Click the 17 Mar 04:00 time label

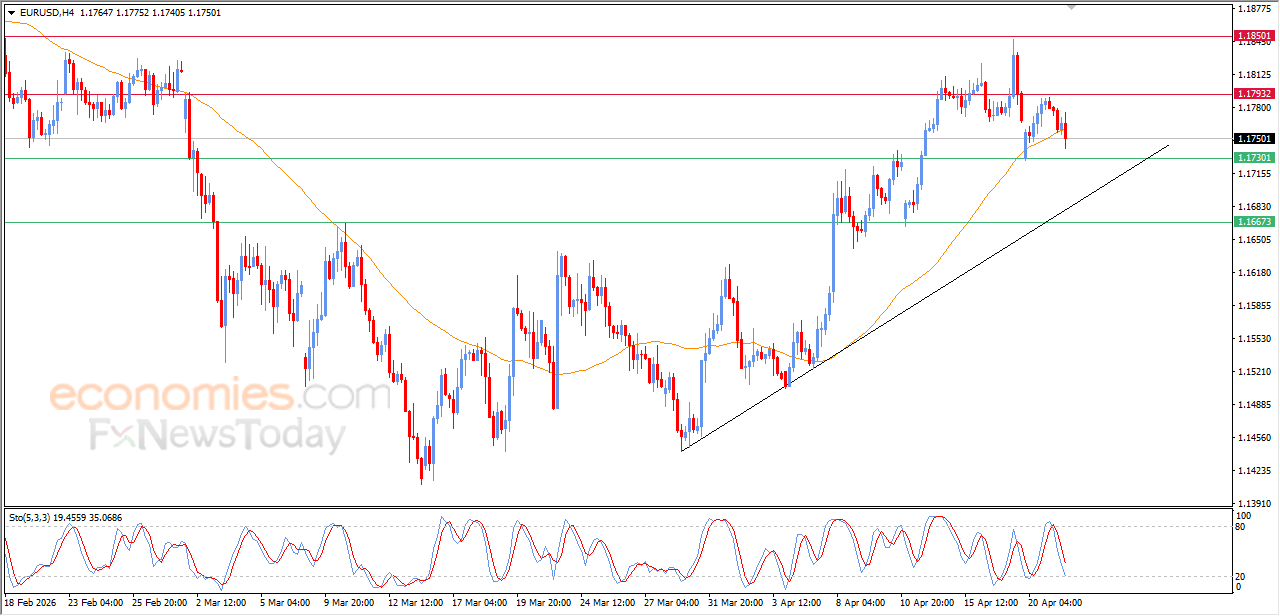(479, 603)
